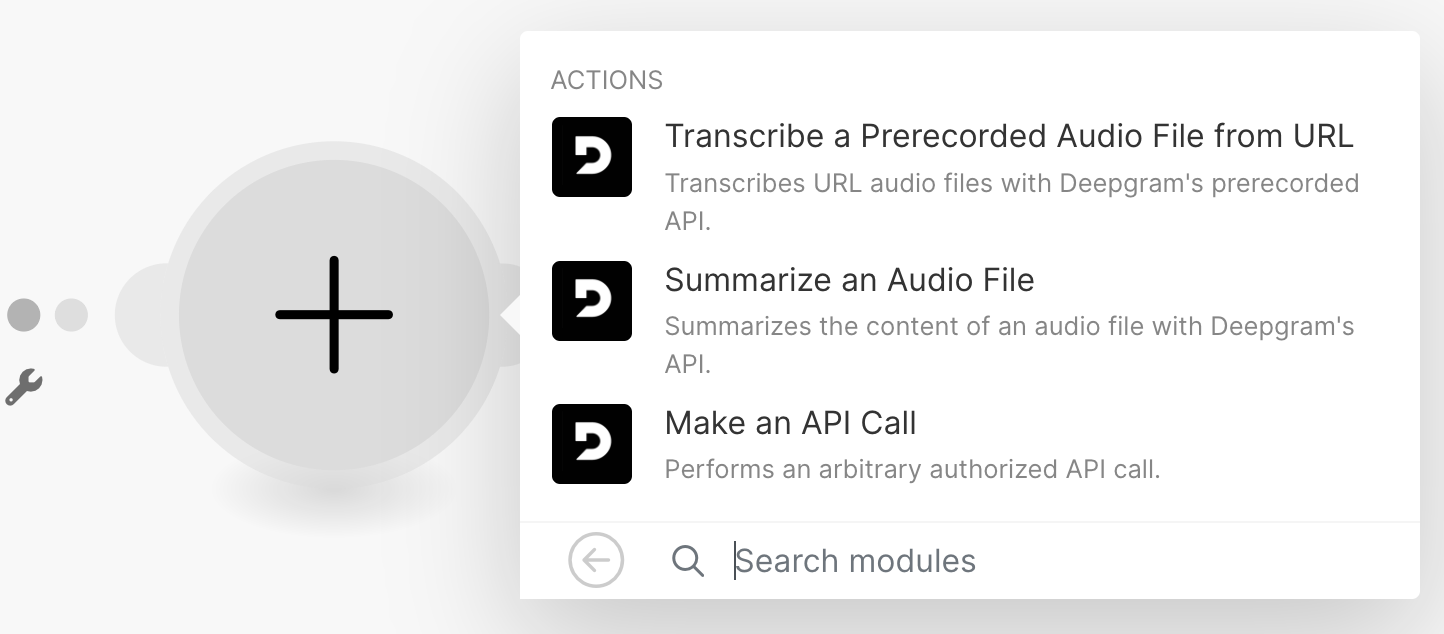This screenshot has height=634, width=1444.
Task: Click the outer ring of the empty module circle
Action: (x=334, y=168)
